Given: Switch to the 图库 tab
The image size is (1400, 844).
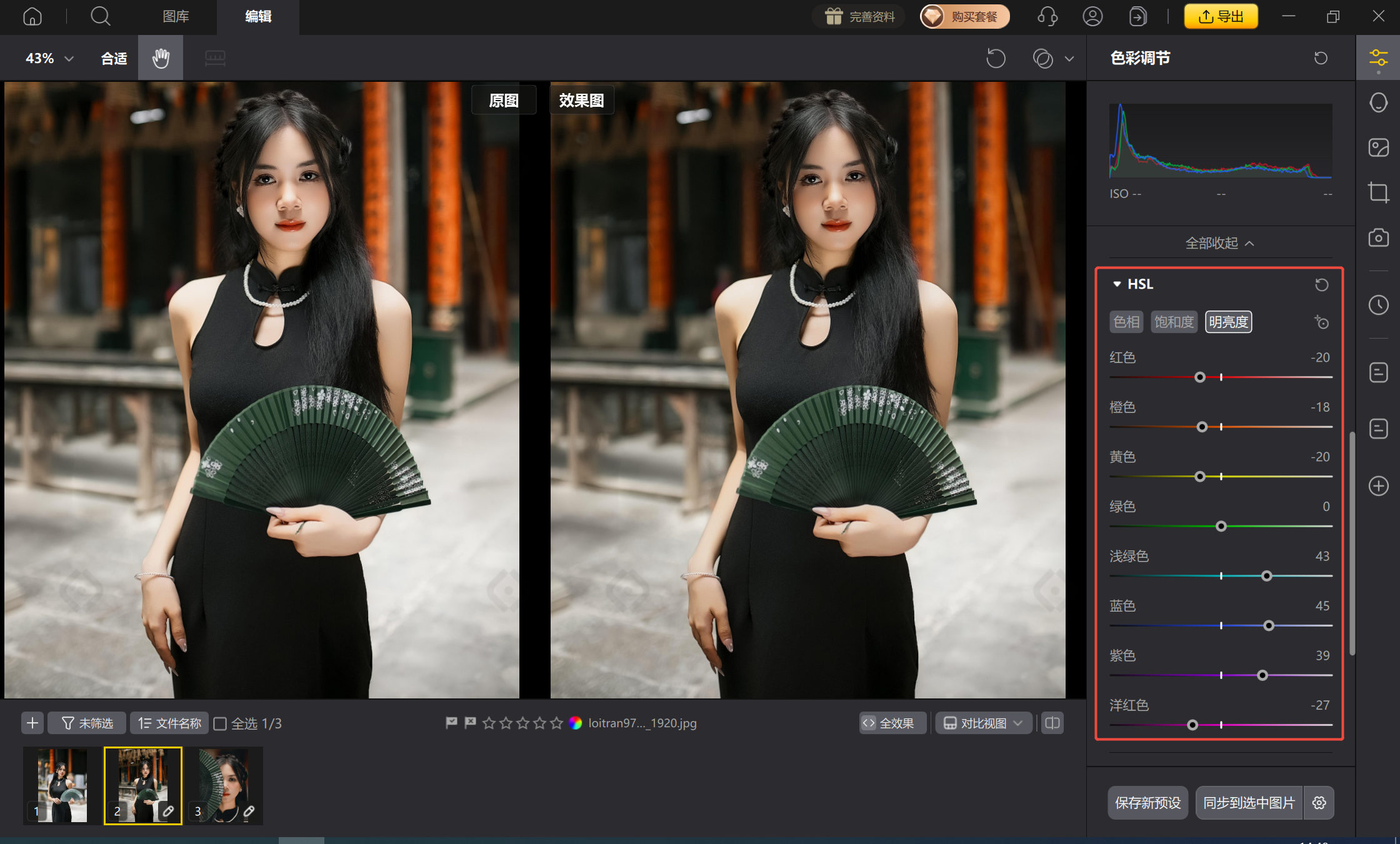Looking at the screenshot, I should tap(176, 16).
